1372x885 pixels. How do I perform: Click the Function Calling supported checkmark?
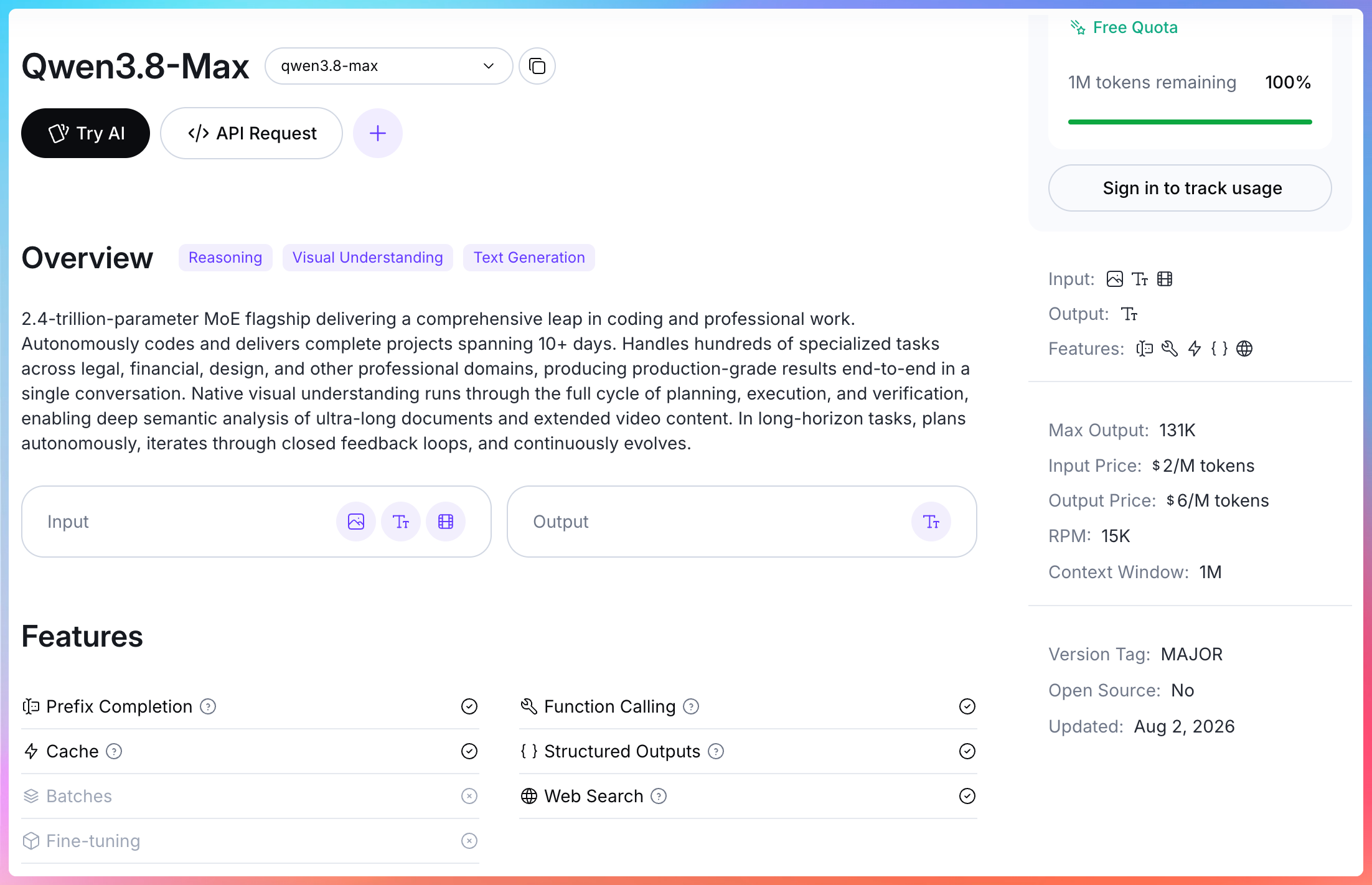(967, 706)
